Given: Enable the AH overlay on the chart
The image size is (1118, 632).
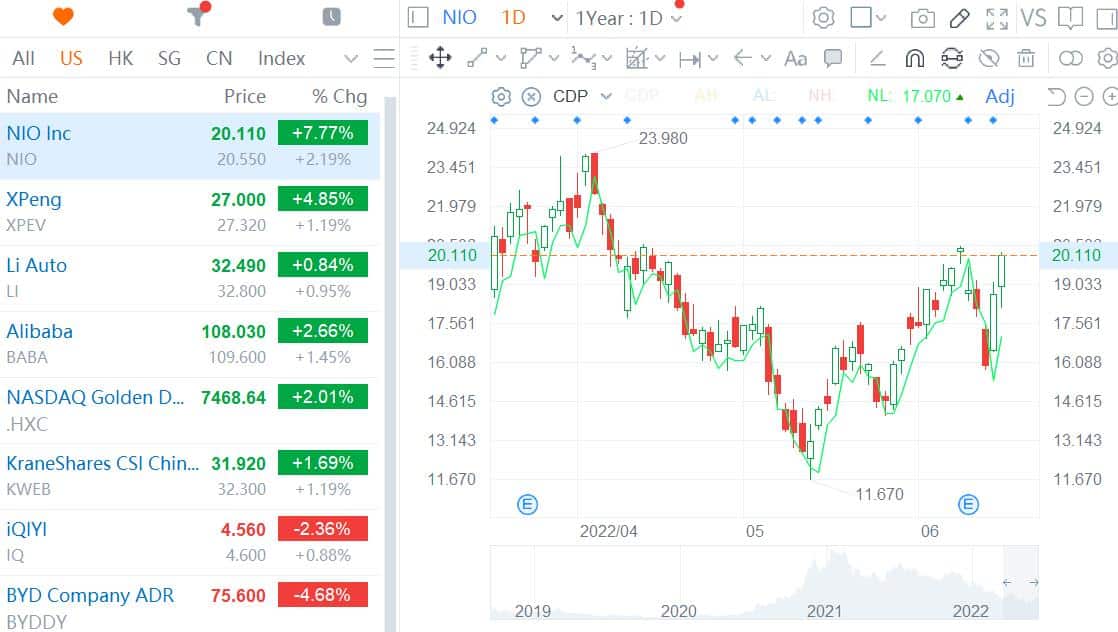Looking at the screenshot, I should tap(707, 96).
